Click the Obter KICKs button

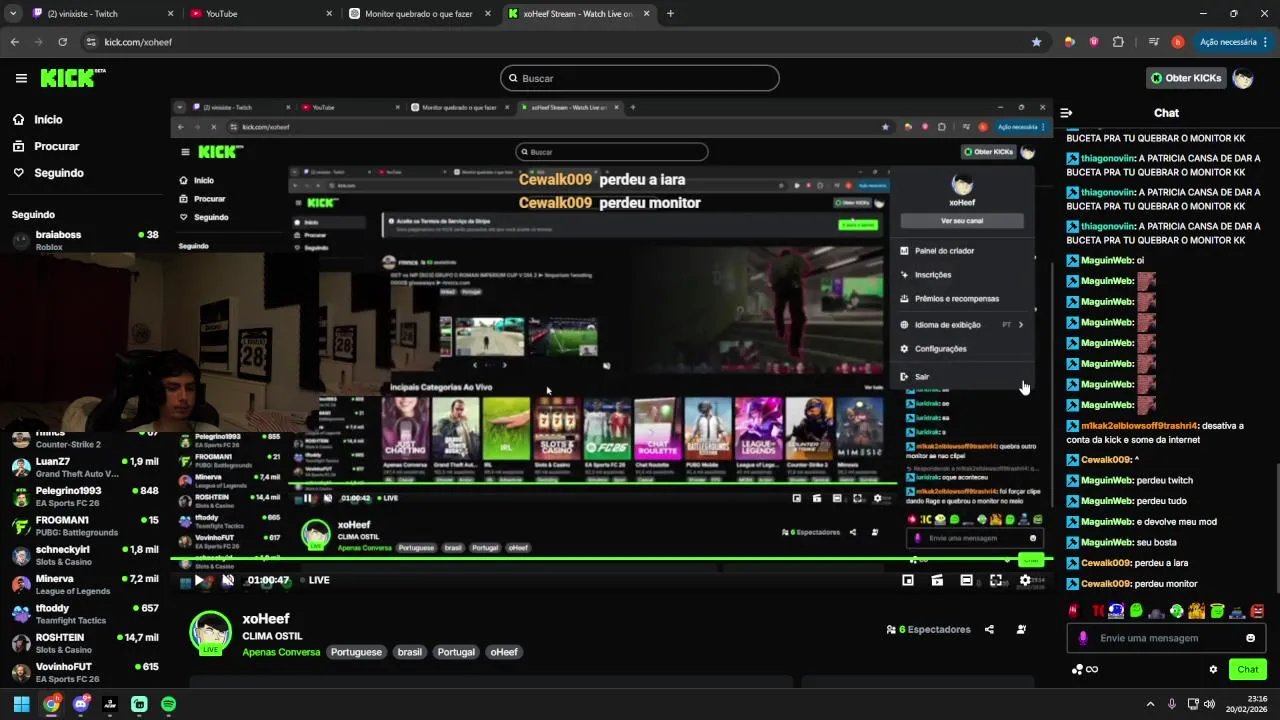[x=1185, y=78]
